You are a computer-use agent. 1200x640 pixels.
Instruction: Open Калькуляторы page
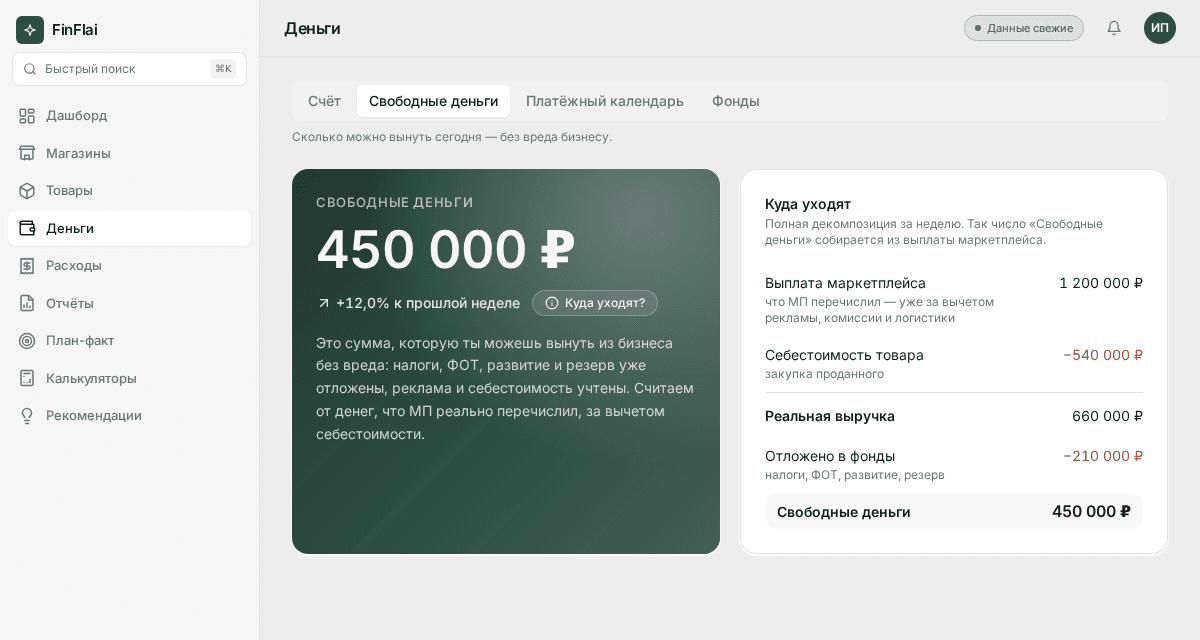pyautogui.click(x=129, y=378)
